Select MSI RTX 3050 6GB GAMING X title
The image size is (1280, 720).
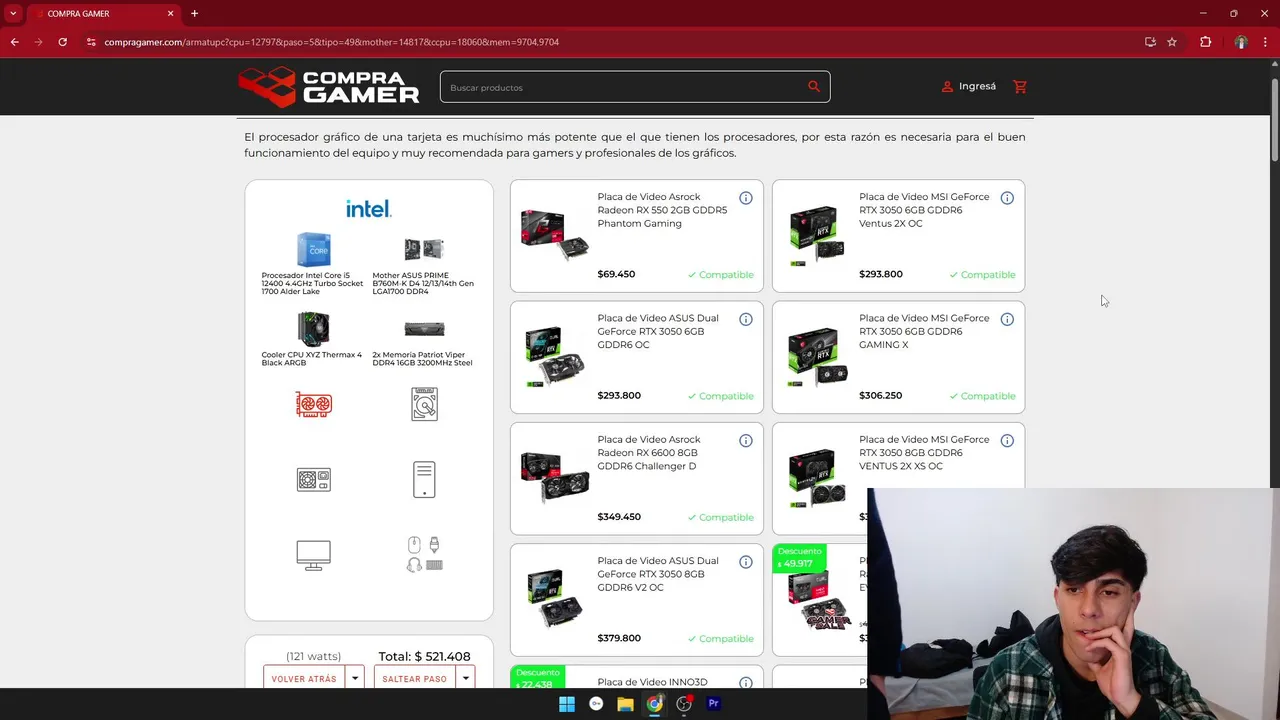(924, 331)
